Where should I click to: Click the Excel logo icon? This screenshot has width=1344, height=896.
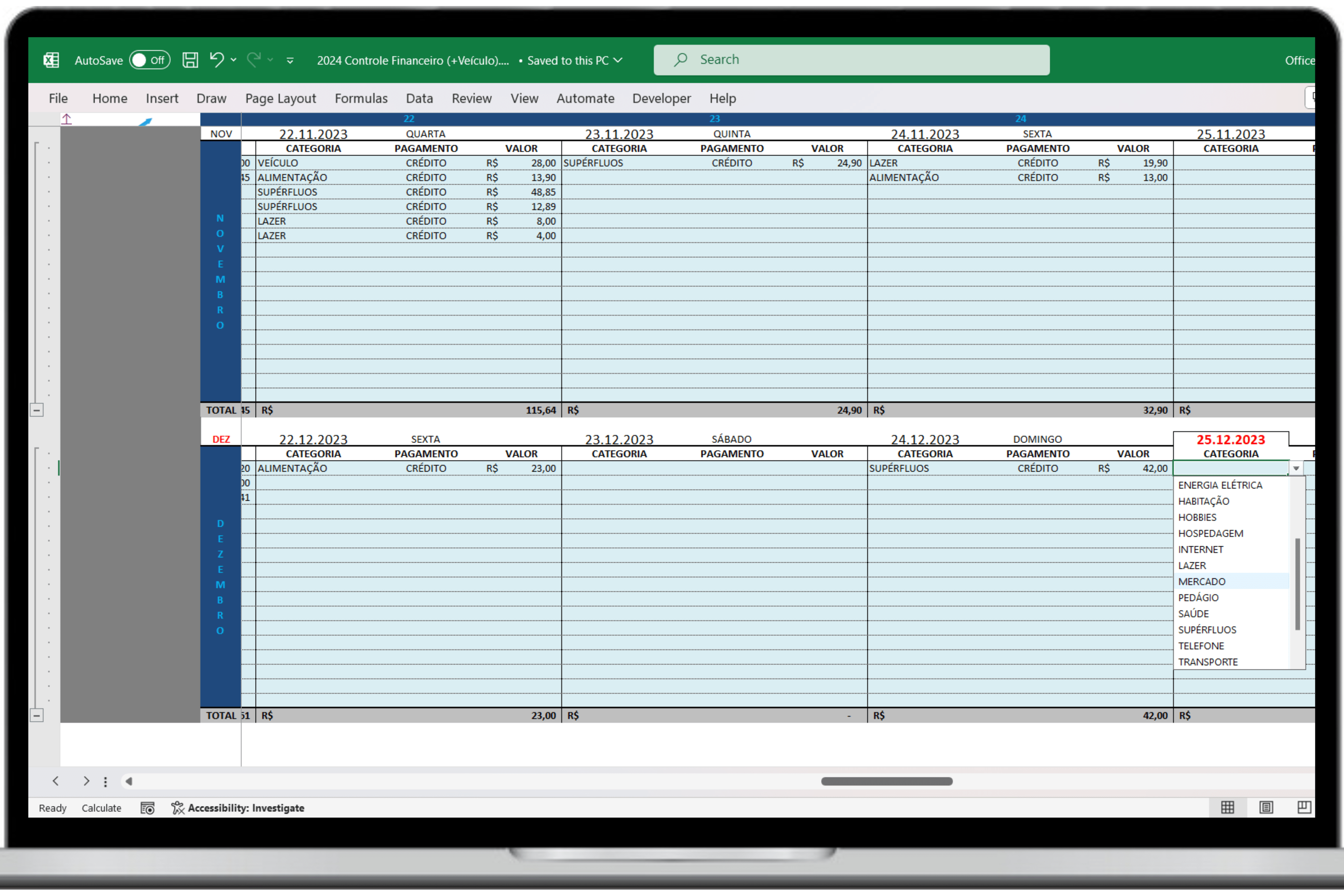pyautogui.click(x=51, y=60)
